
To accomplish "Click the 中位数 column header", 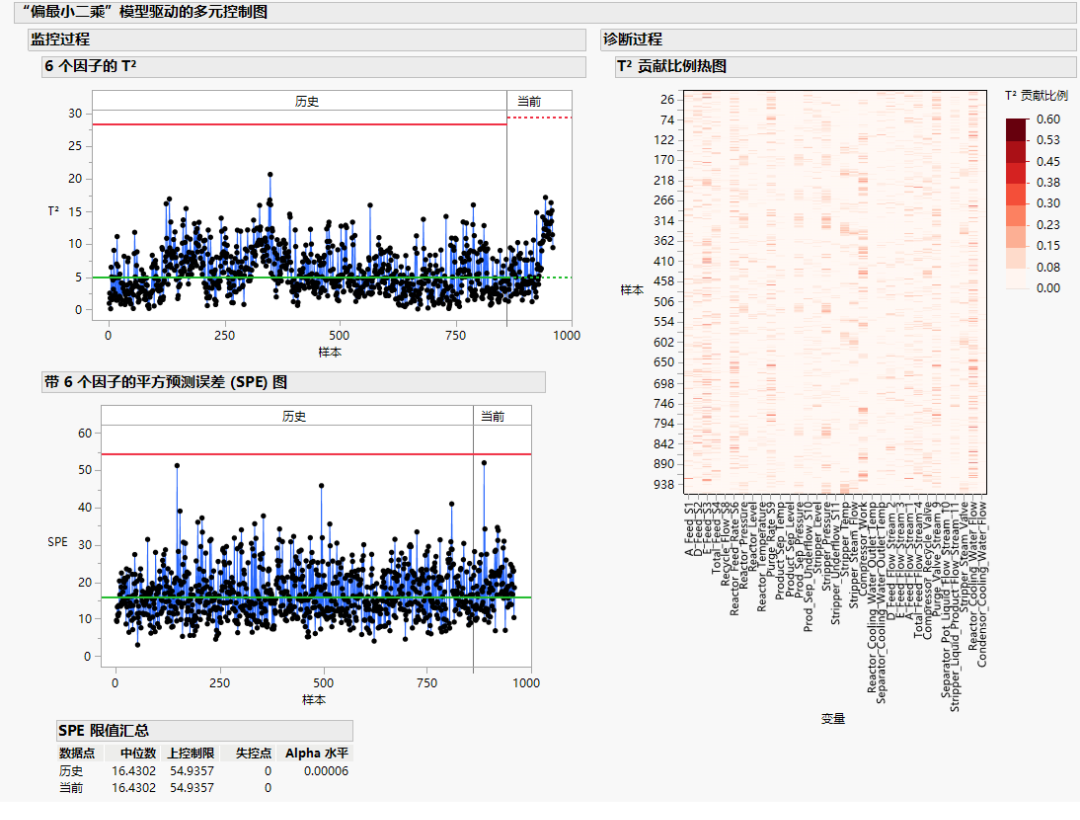I will tap(138, 753).
